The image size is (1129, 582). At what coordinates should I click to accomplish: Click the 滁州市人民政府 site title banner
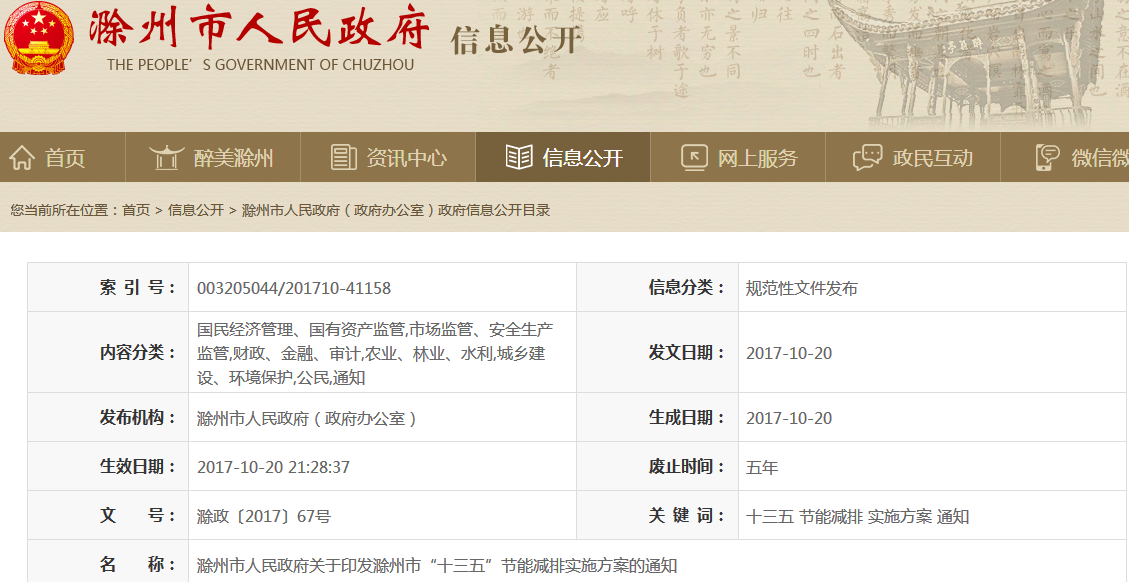click(260, 32)
